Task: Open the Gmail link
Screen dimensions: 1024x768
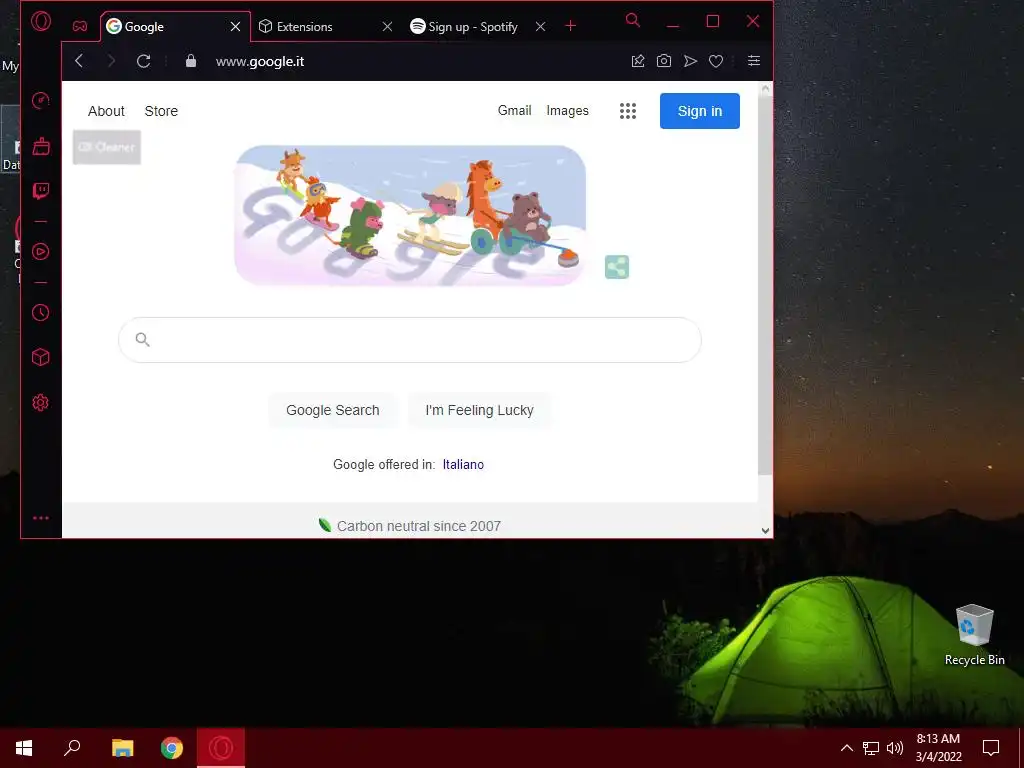Action: click(x=515, y=110)
